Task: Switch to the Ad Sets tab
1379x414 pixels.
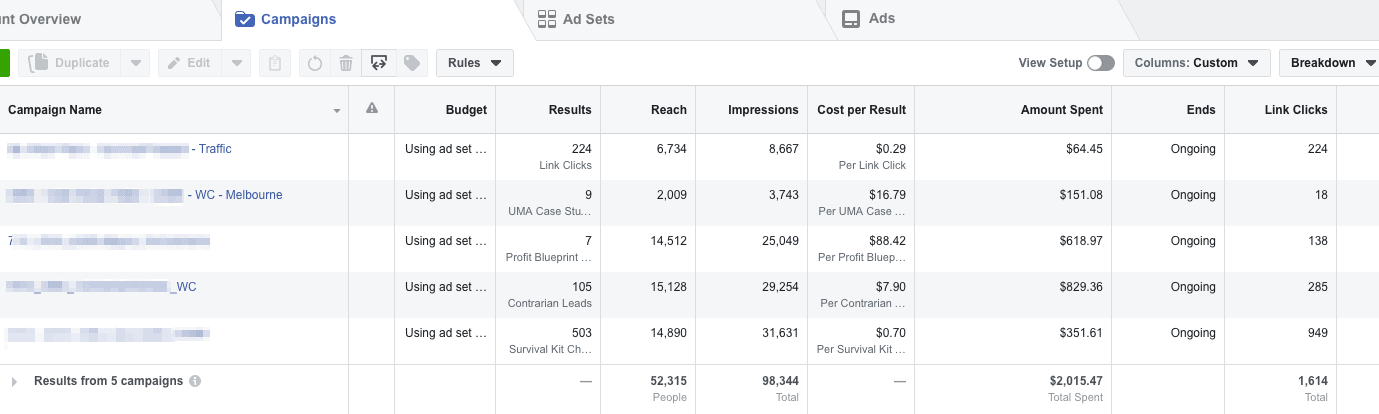Action: [x=576, y=19]
